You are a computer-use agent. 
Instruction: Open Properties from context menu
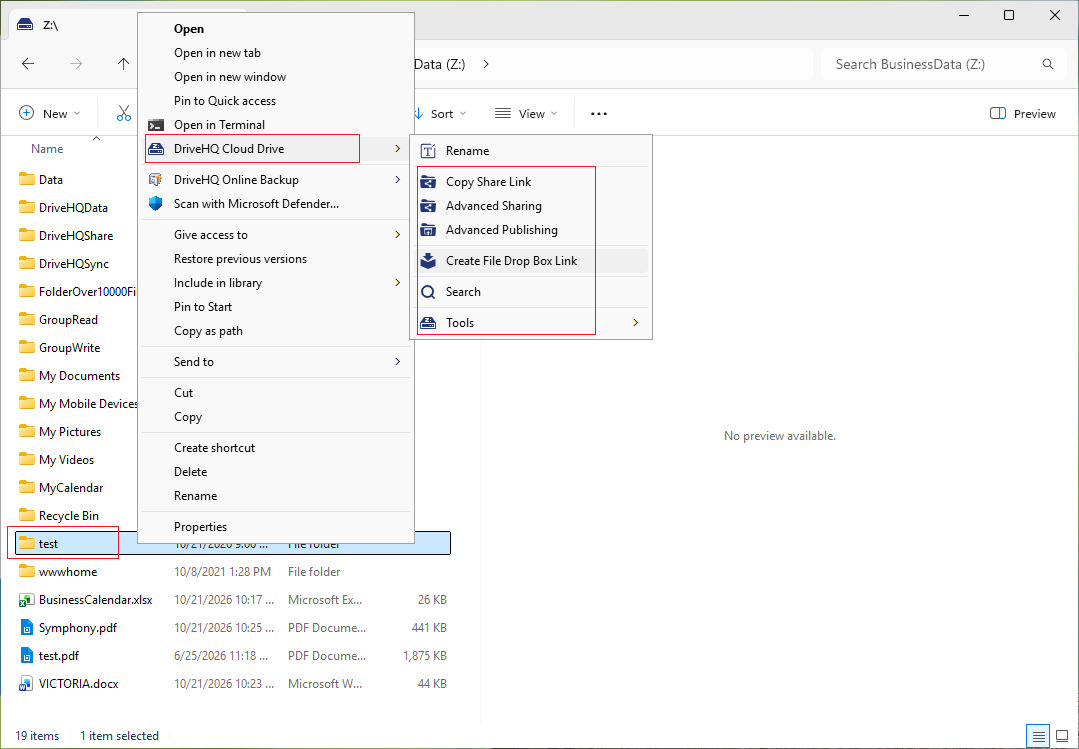pos(276,527)
